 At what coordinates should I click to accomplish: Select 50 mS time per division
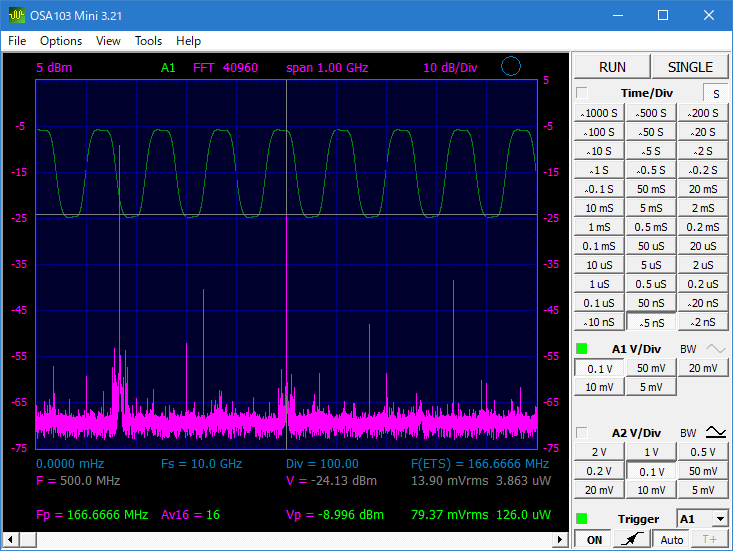coord(651,189)
